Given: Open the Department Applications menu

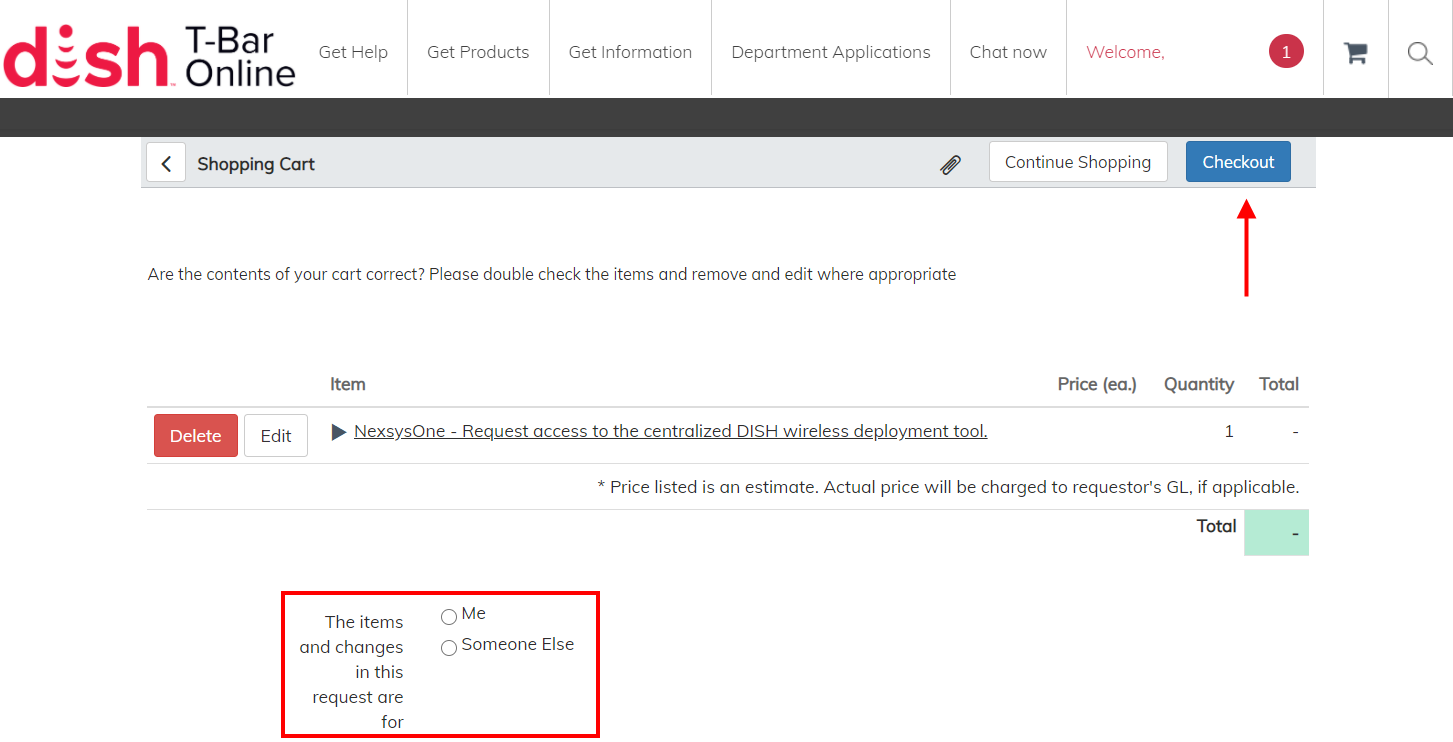Looking at the screenshot, I should pyautogui.click(x=831, y=52).
